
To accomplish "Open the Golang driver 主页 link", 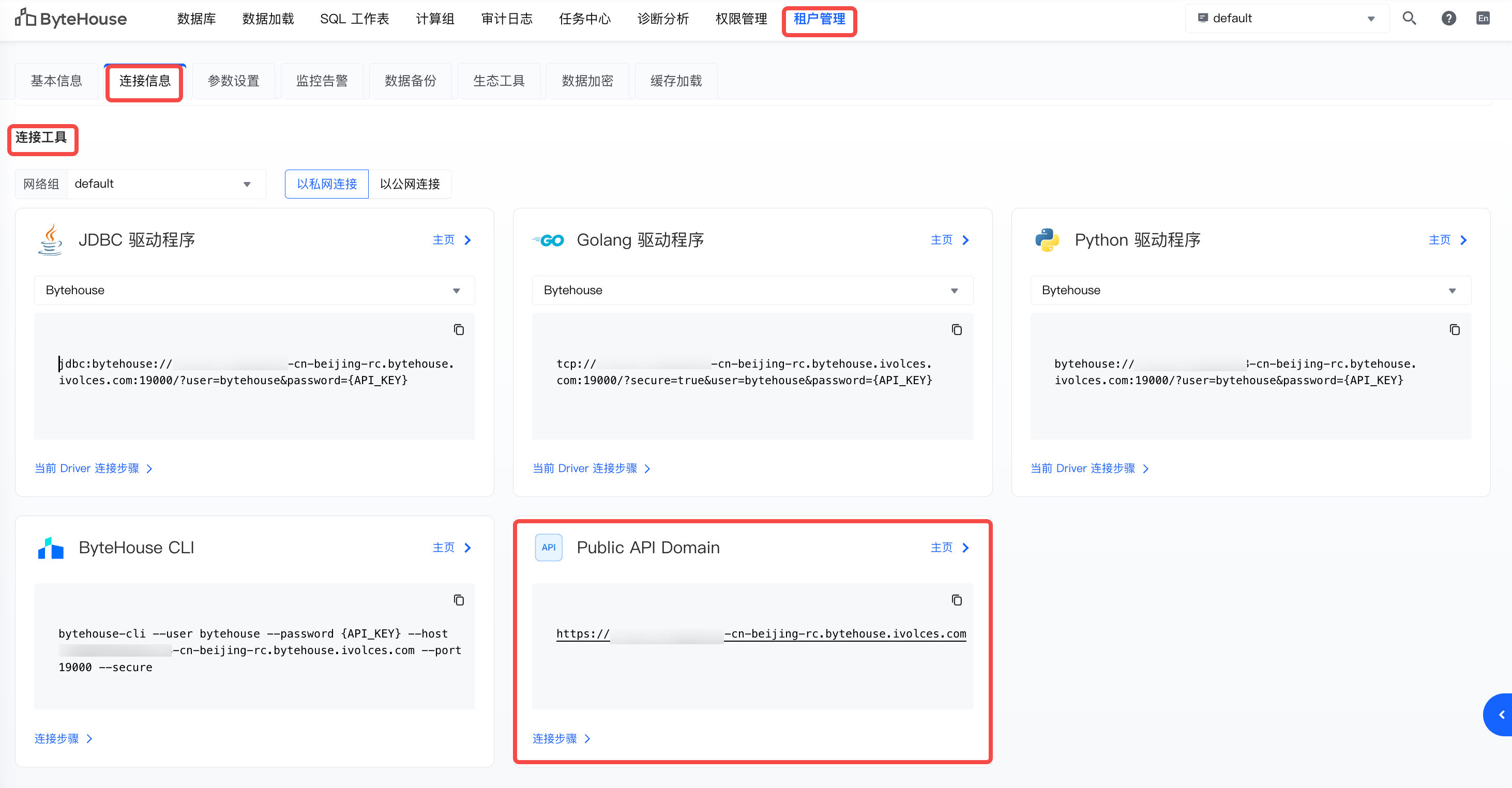I will [x=949, y=240].
